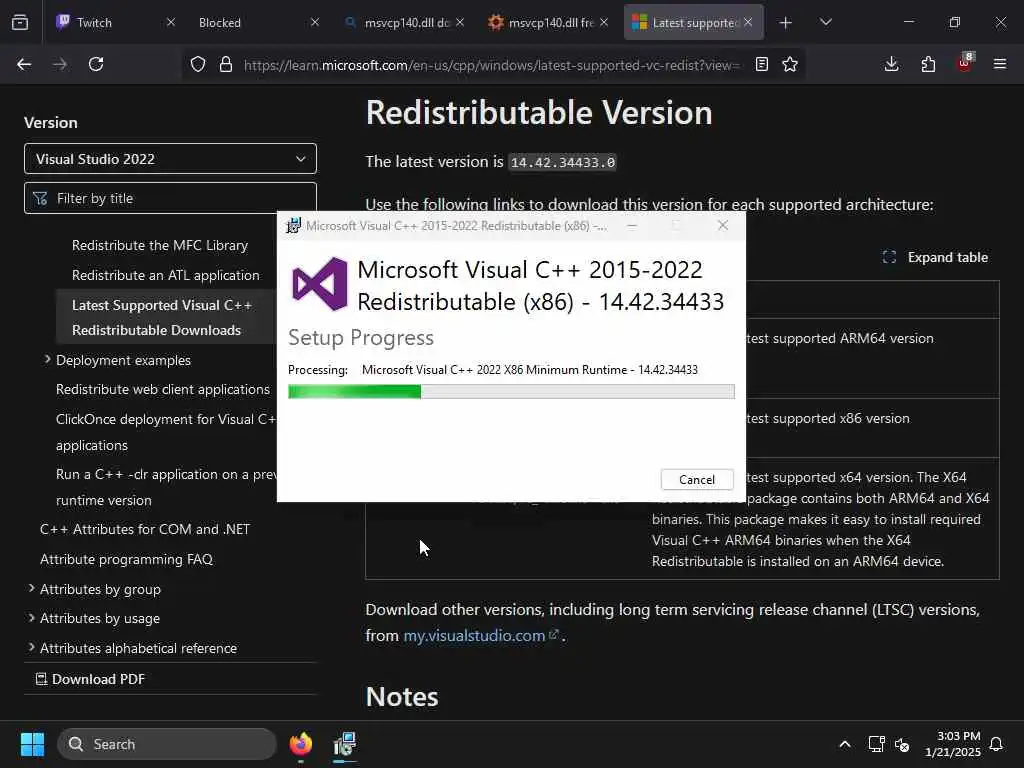Click Expand table button
Viewport: 1024px width, 768px height.
tap(935, 257)
